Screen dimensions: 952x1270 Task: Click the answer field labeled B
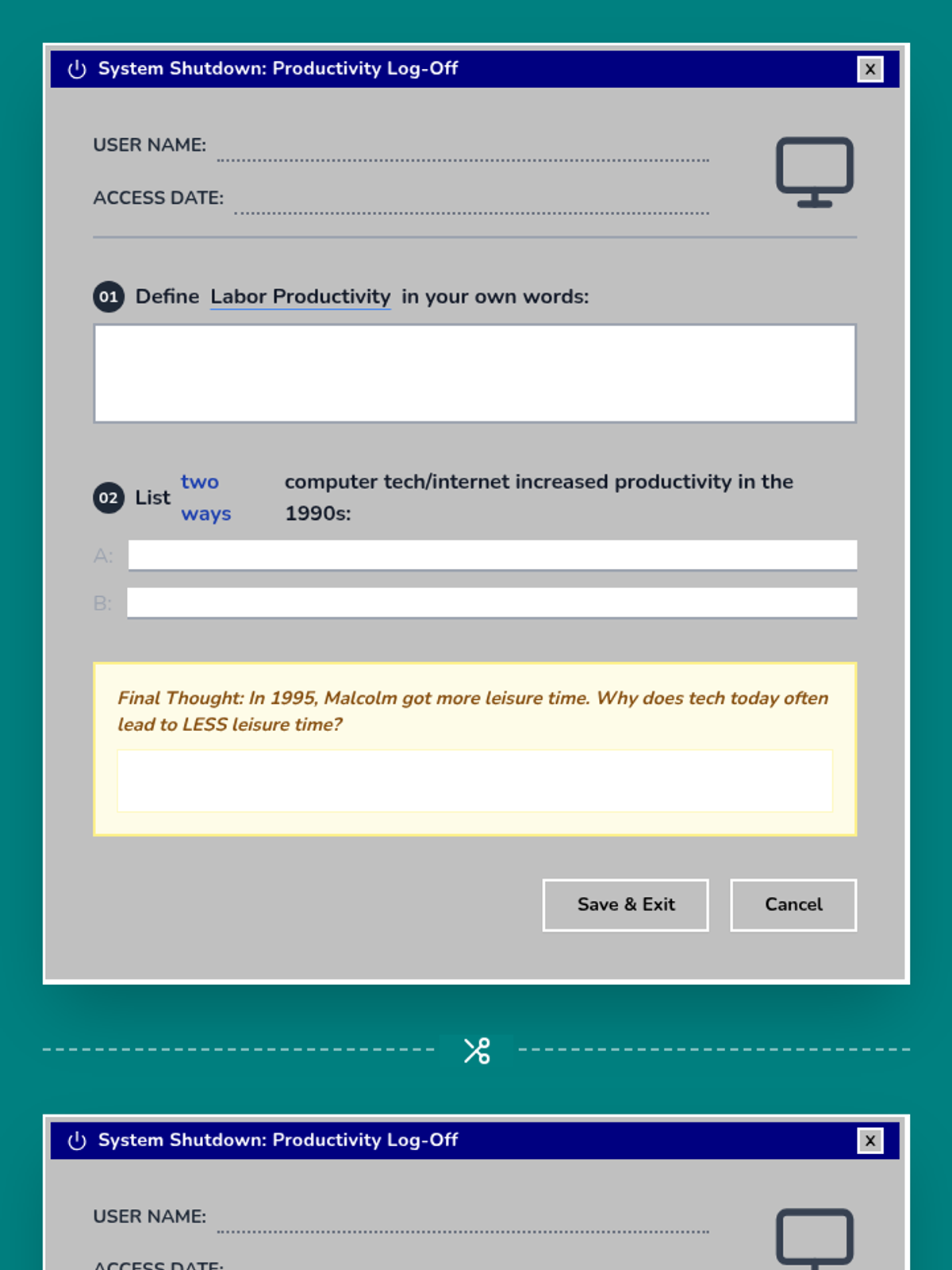492,602
